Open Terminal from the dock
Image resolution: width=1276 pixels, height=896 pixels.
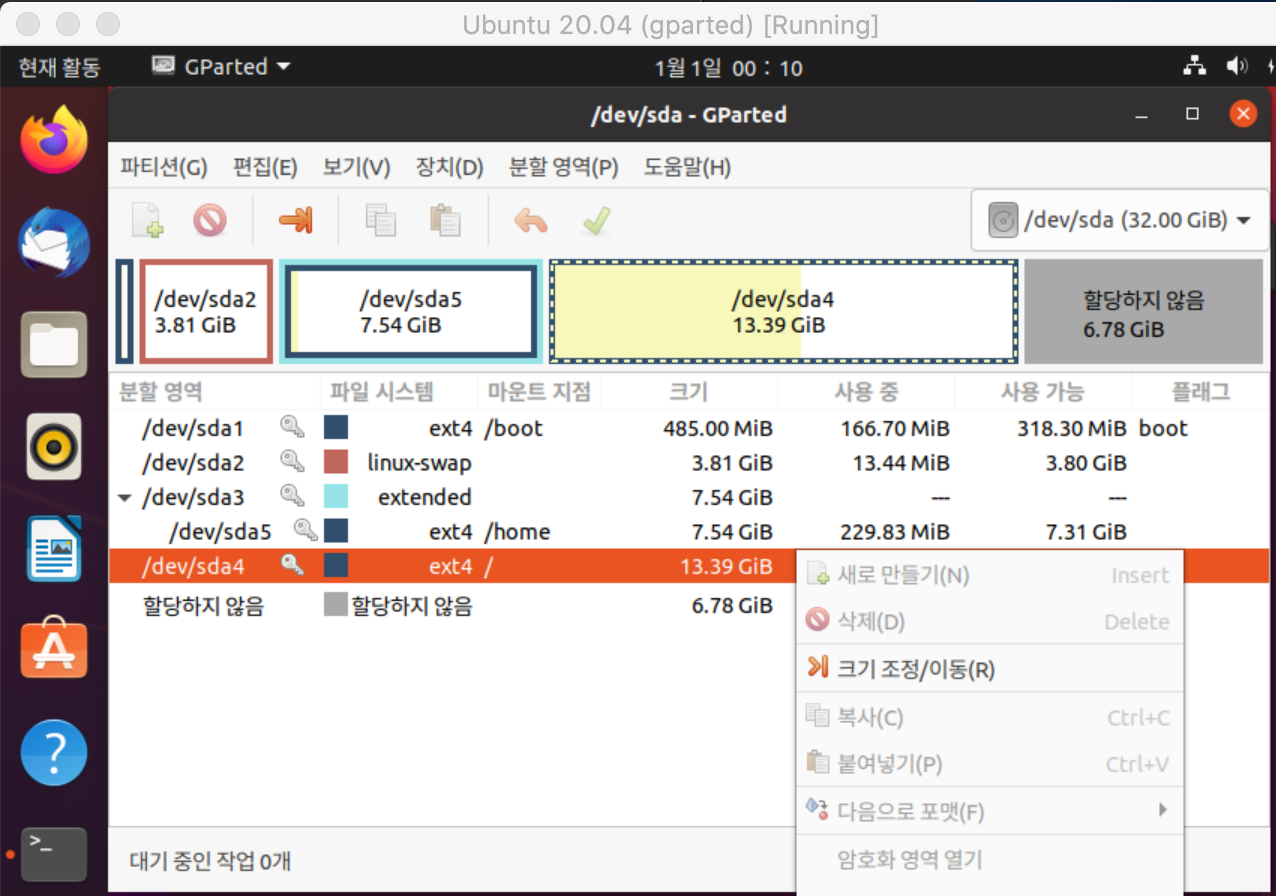(x=54, y=856)
